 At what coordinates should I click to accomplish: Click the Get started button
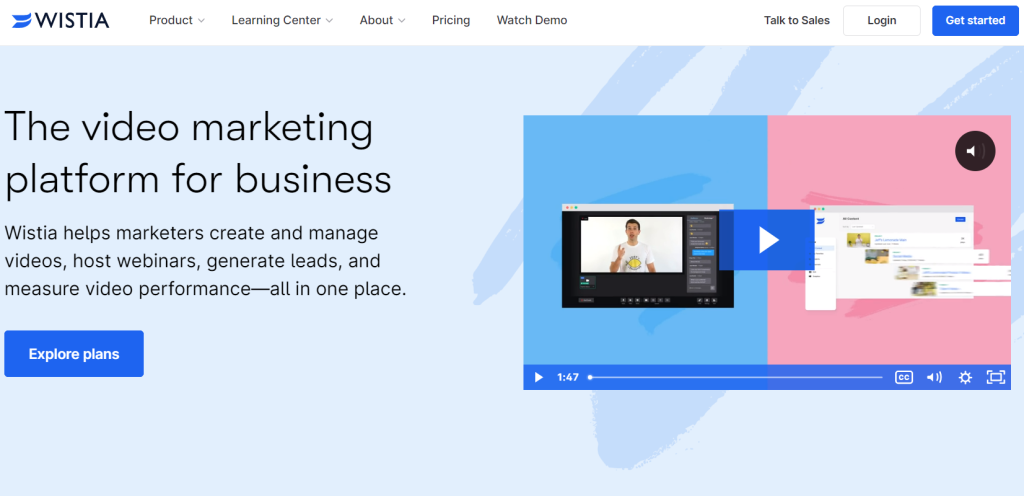975,20
